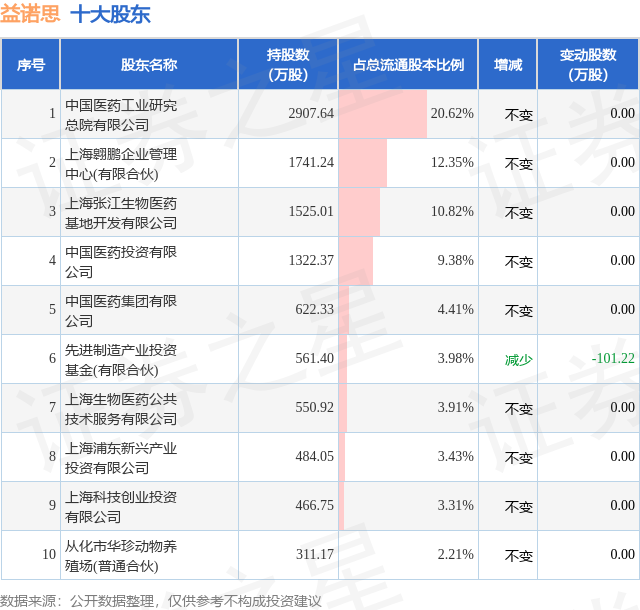Select shareholder 中国医药集团有限公司
This screenshot has height=610, width=640.
tap(121, 311)
